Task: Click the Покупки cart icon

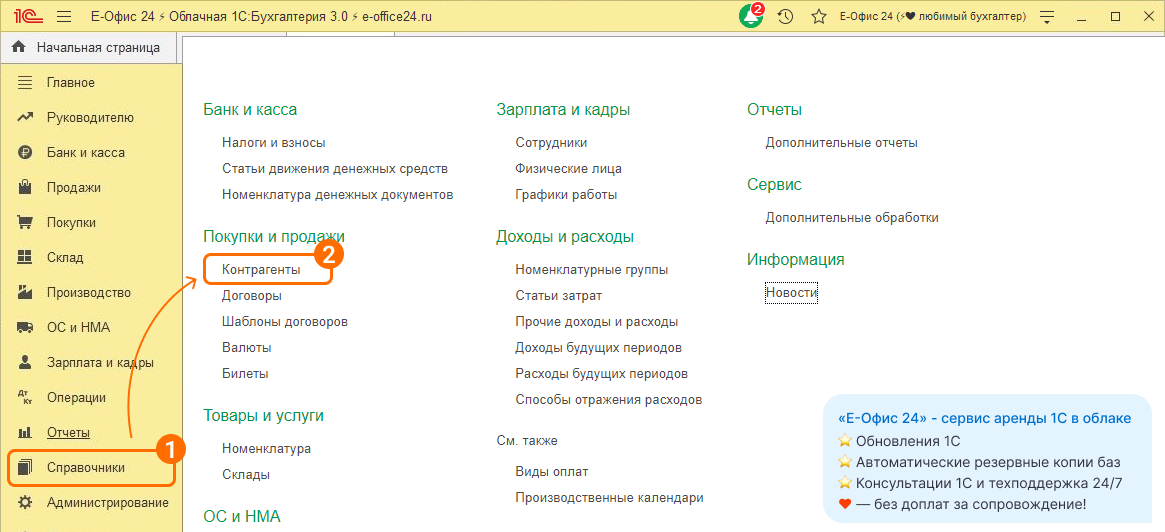Action: (25, 222)
